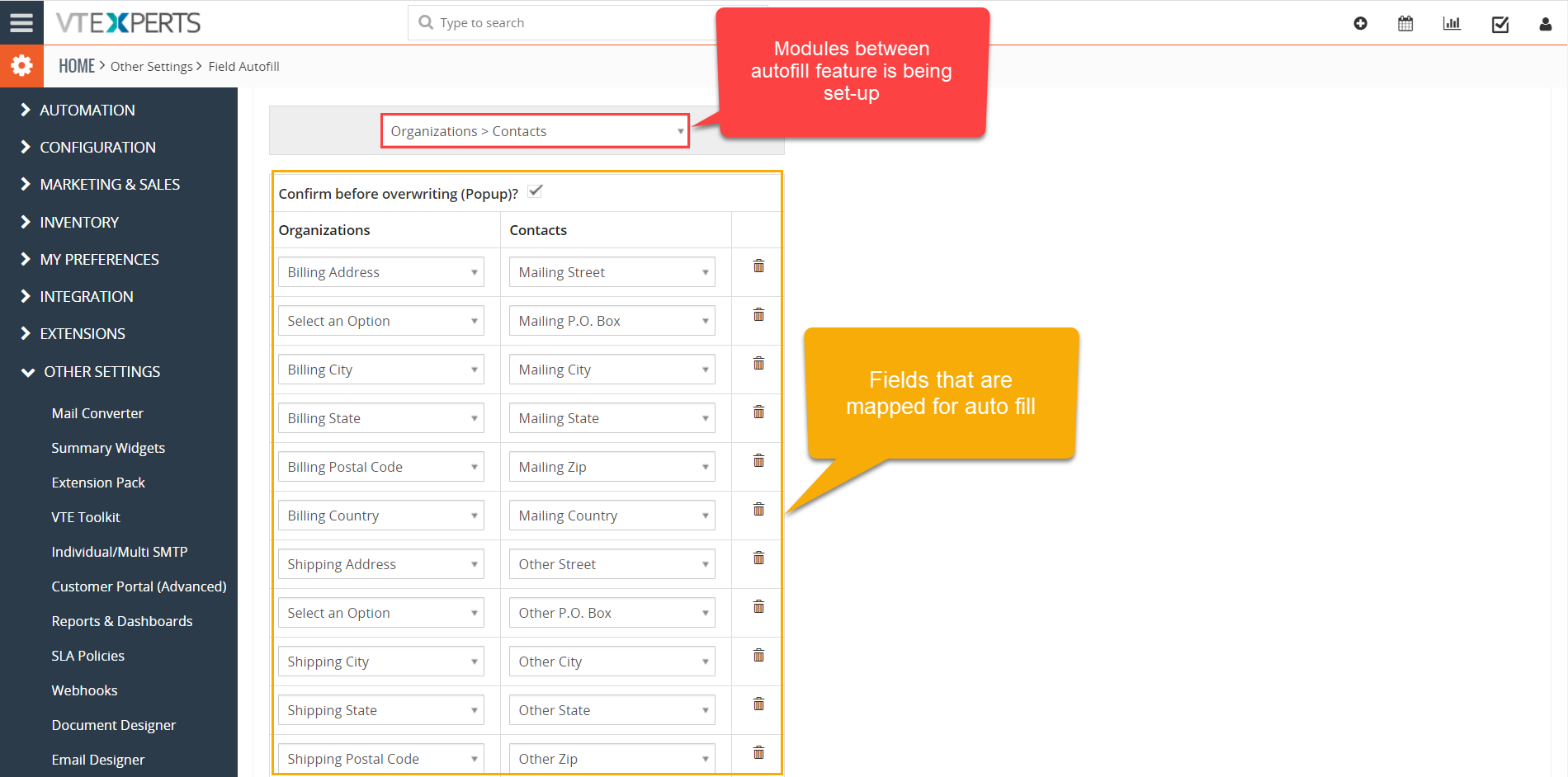
Task: Delete the Billing City mapping row
Action: [x=758, y=363]
